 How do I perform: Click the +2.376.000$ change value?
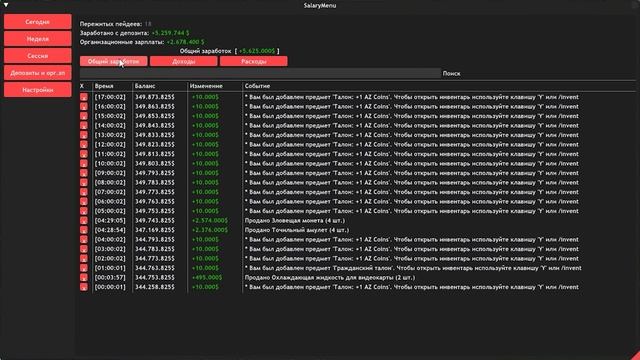tap(210, 230)
